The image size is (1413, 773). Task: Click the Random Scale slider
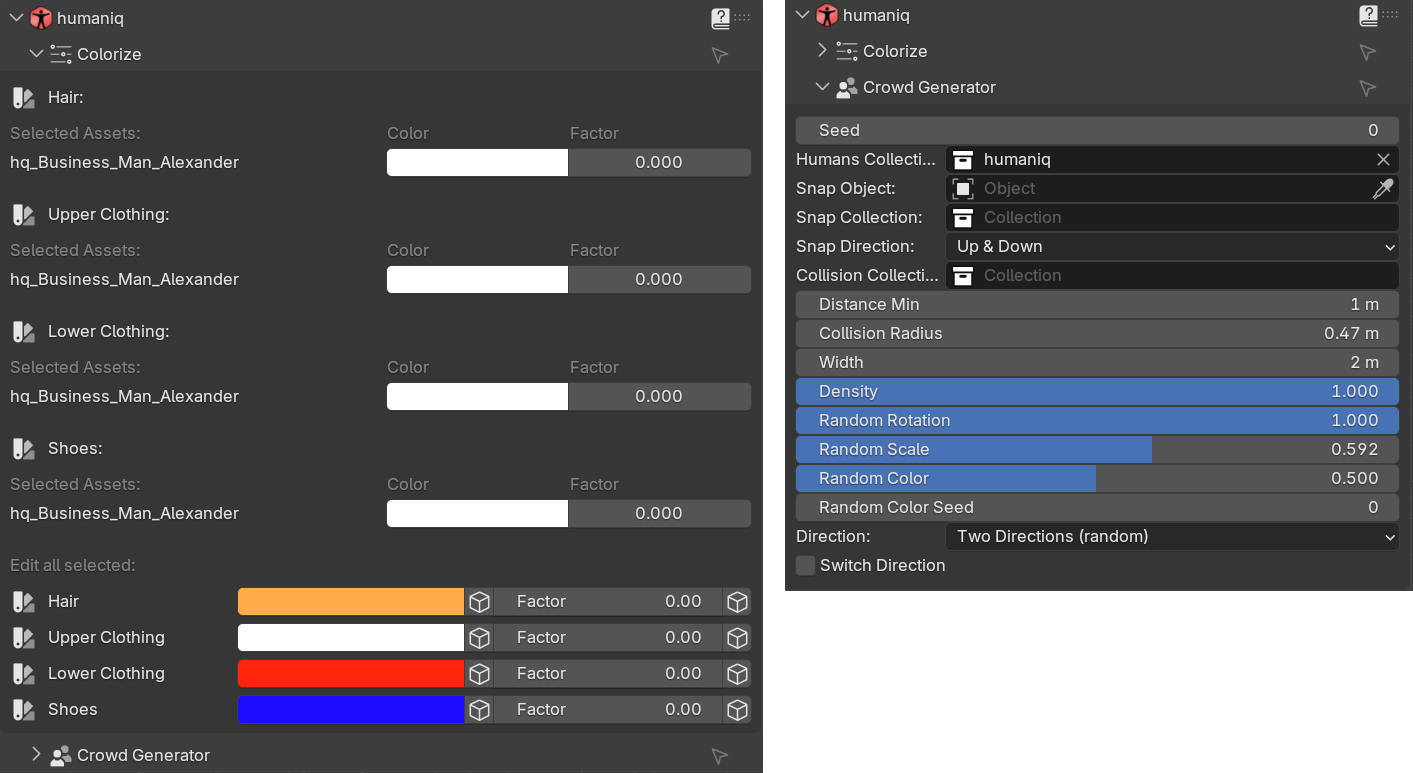(1097, 449)
